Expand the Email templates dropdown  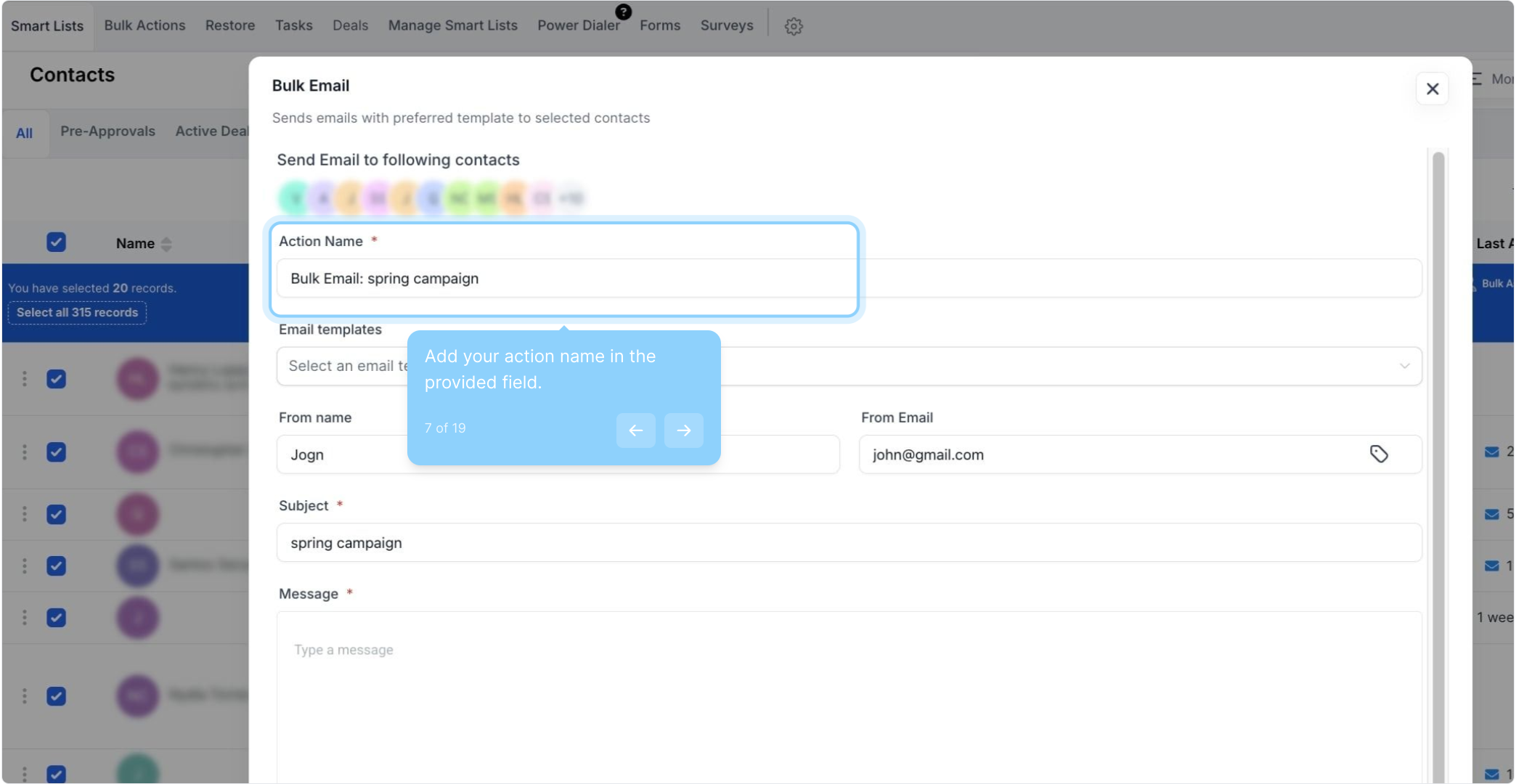coord(1404,366)
